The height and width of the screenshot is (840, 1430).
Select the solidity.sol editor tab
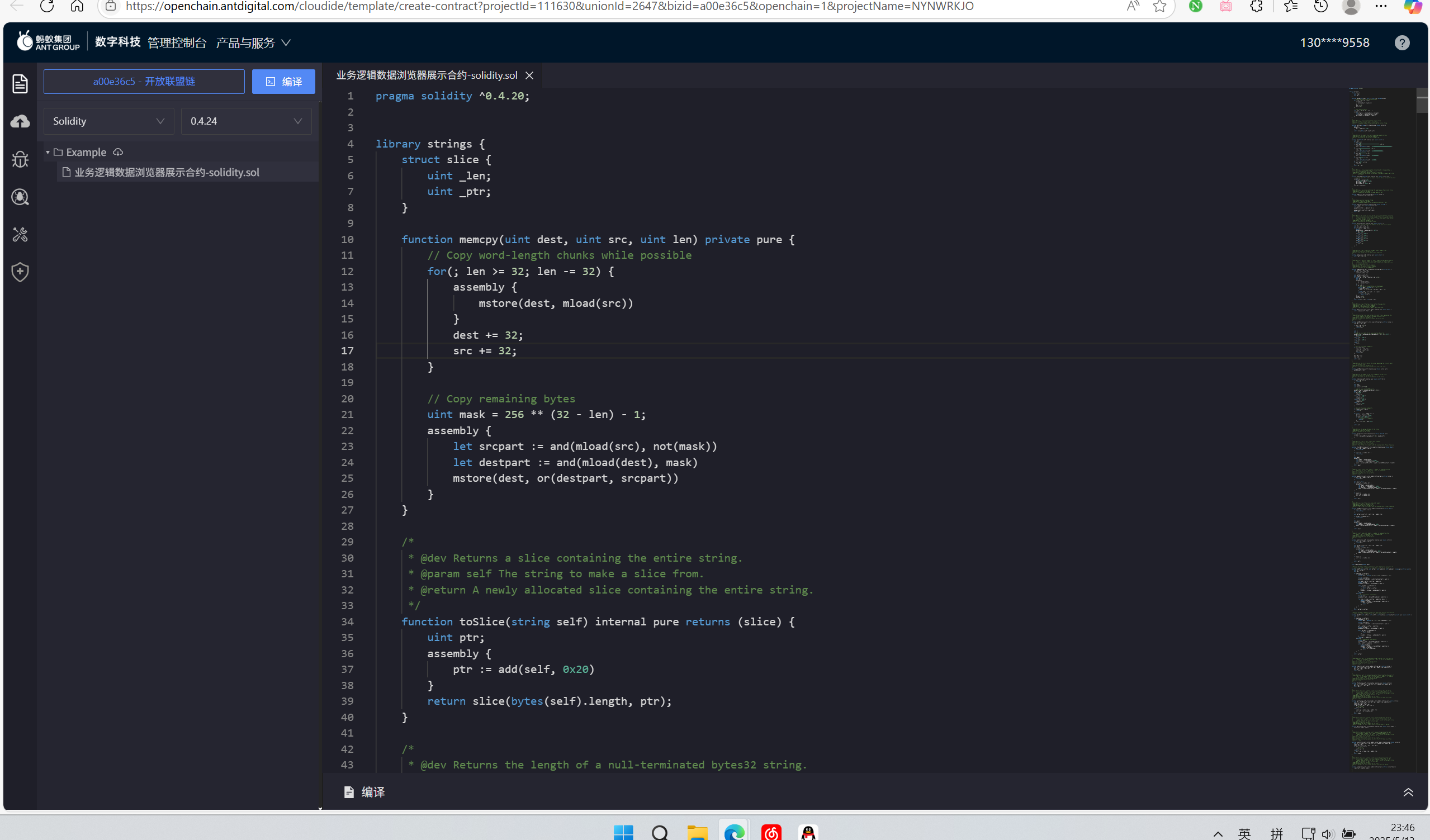click(426, 75)
